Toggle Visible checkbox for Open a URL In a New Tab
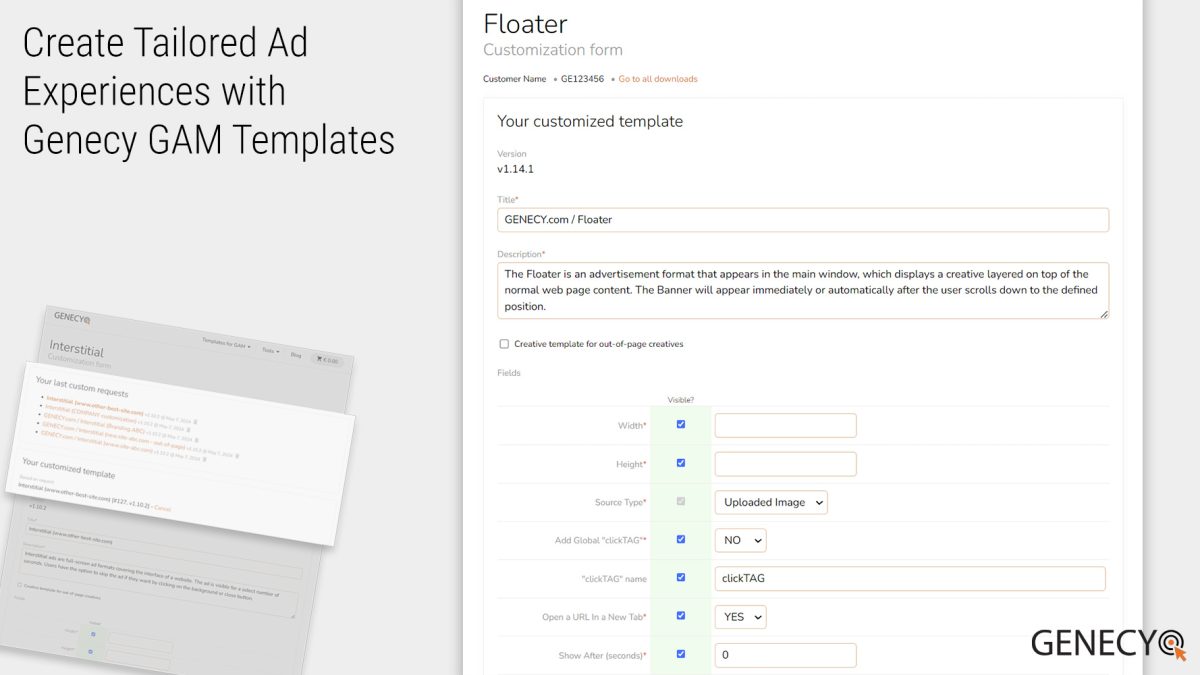Screen dimensions: 1200x675 [x=681, y=616]
